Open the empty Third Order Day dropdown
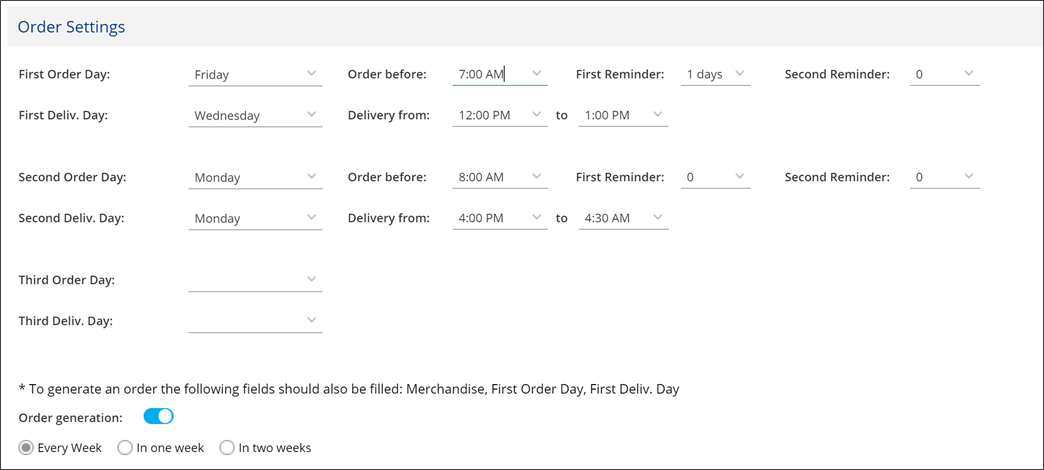This screenshot has height=470, width=1044. point(256,280)
